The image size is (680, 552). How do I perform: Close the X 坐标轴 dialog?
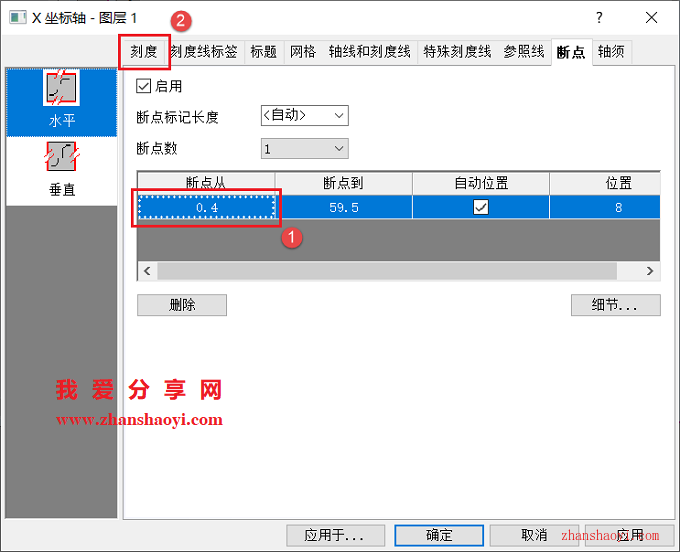(651, 18)
